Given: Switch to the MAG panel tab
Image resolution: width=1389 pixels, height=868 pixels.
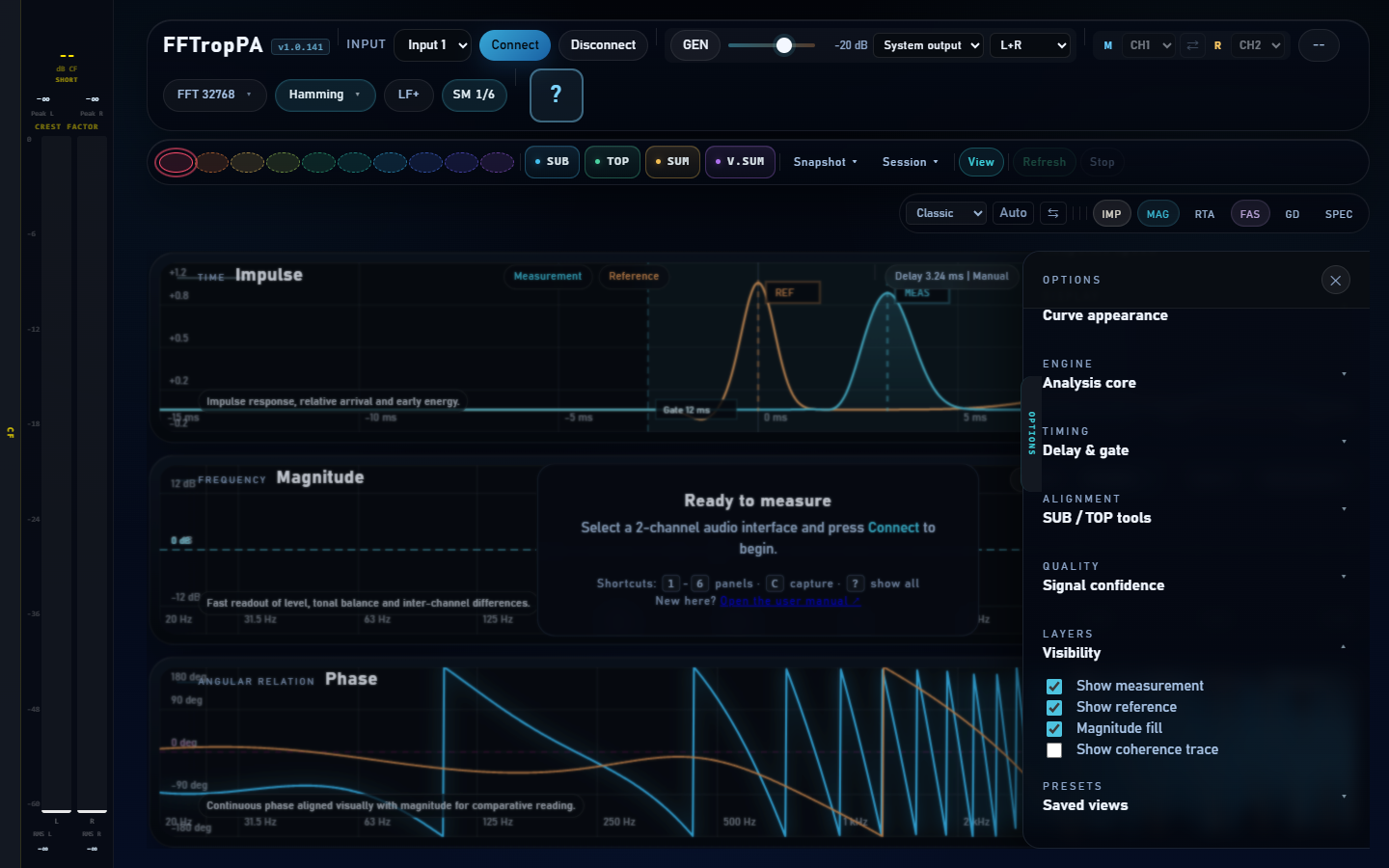Looking at the screenshot, I should point(1157,214).
